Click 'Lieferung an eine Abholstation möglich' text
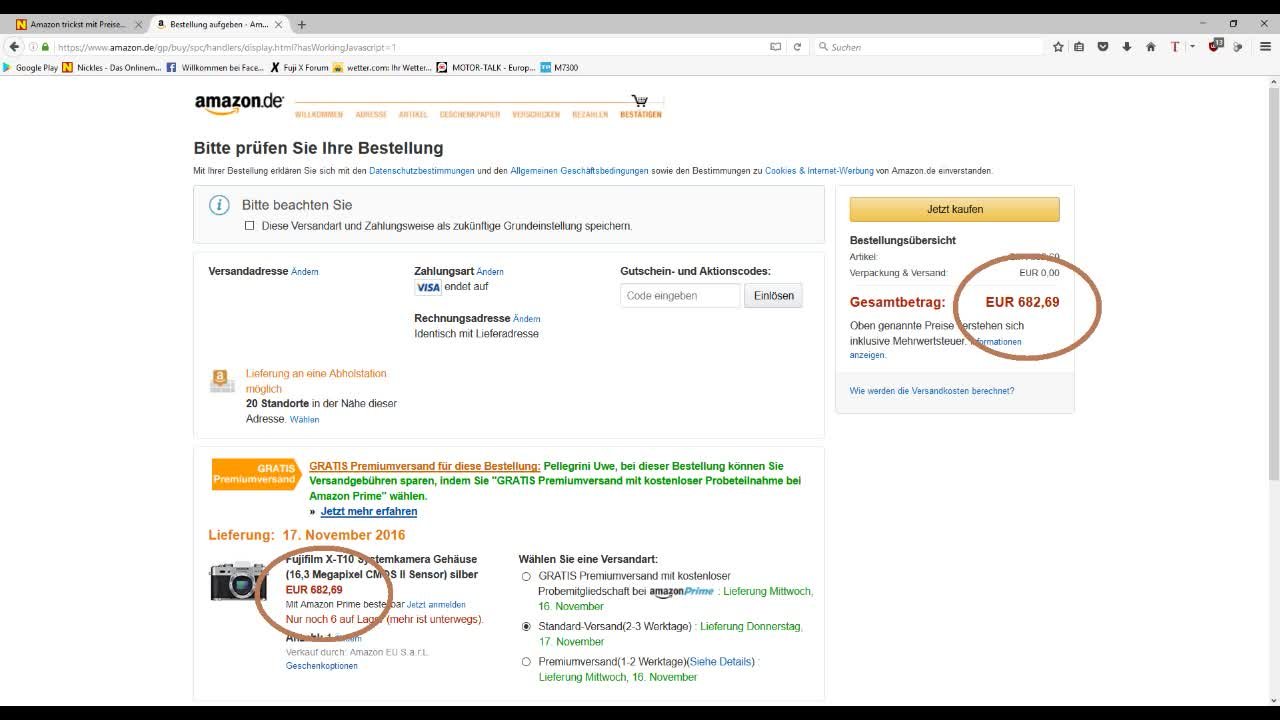 click(x=316, y=381)
